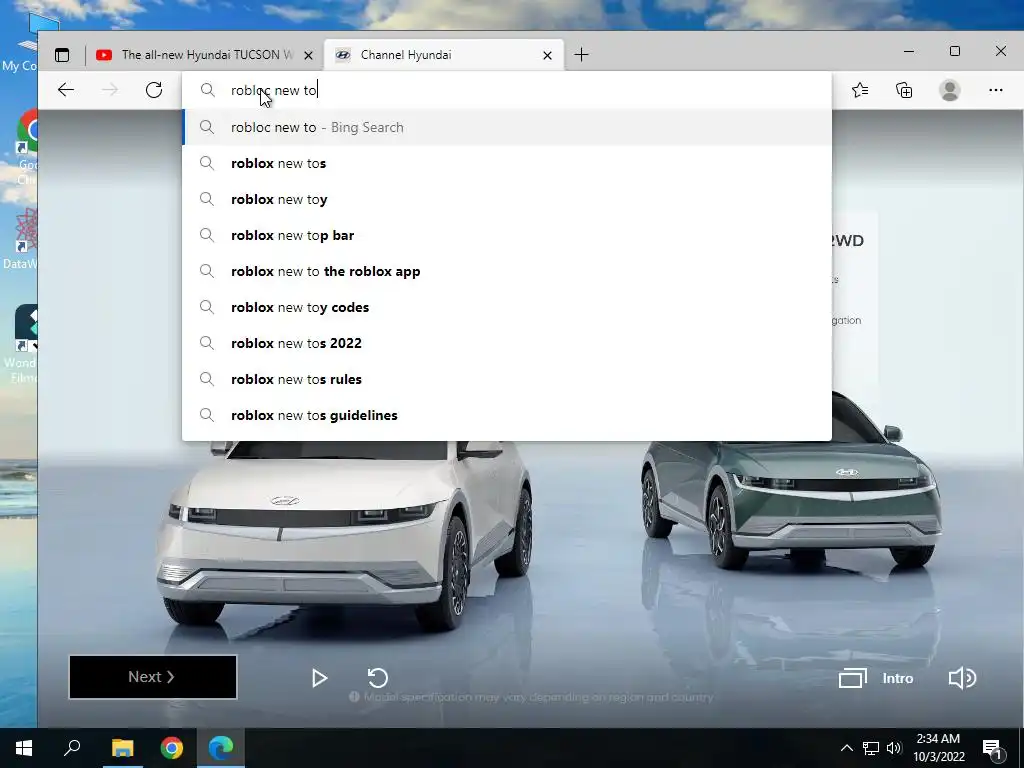This screenshot has height=768, width=1024.
Task: Switch to the Channel Hyundai tab
Action: [444, 55]
